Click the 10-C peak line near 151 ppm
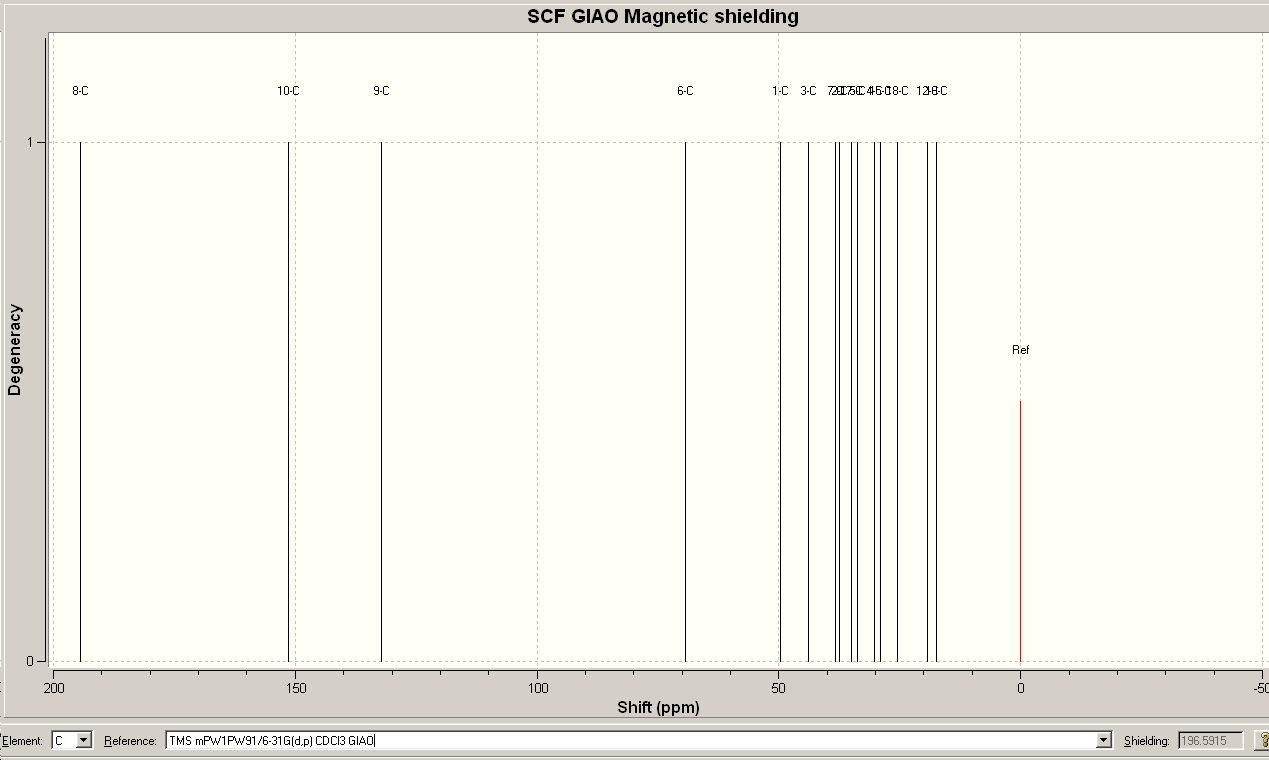Viewport: 1269px width, 760px height. pos(288,400)
